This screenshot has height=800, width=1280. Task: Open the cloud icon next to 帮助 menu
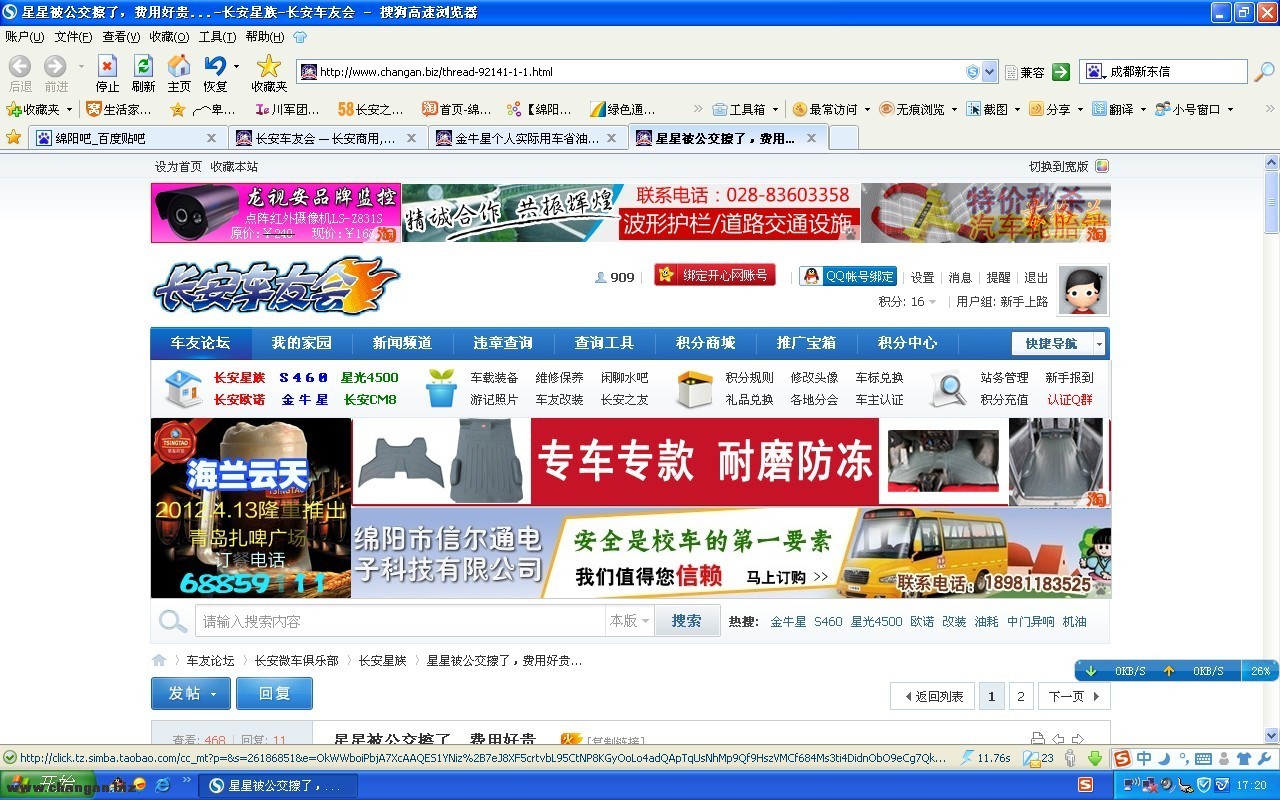coord(300,37)
